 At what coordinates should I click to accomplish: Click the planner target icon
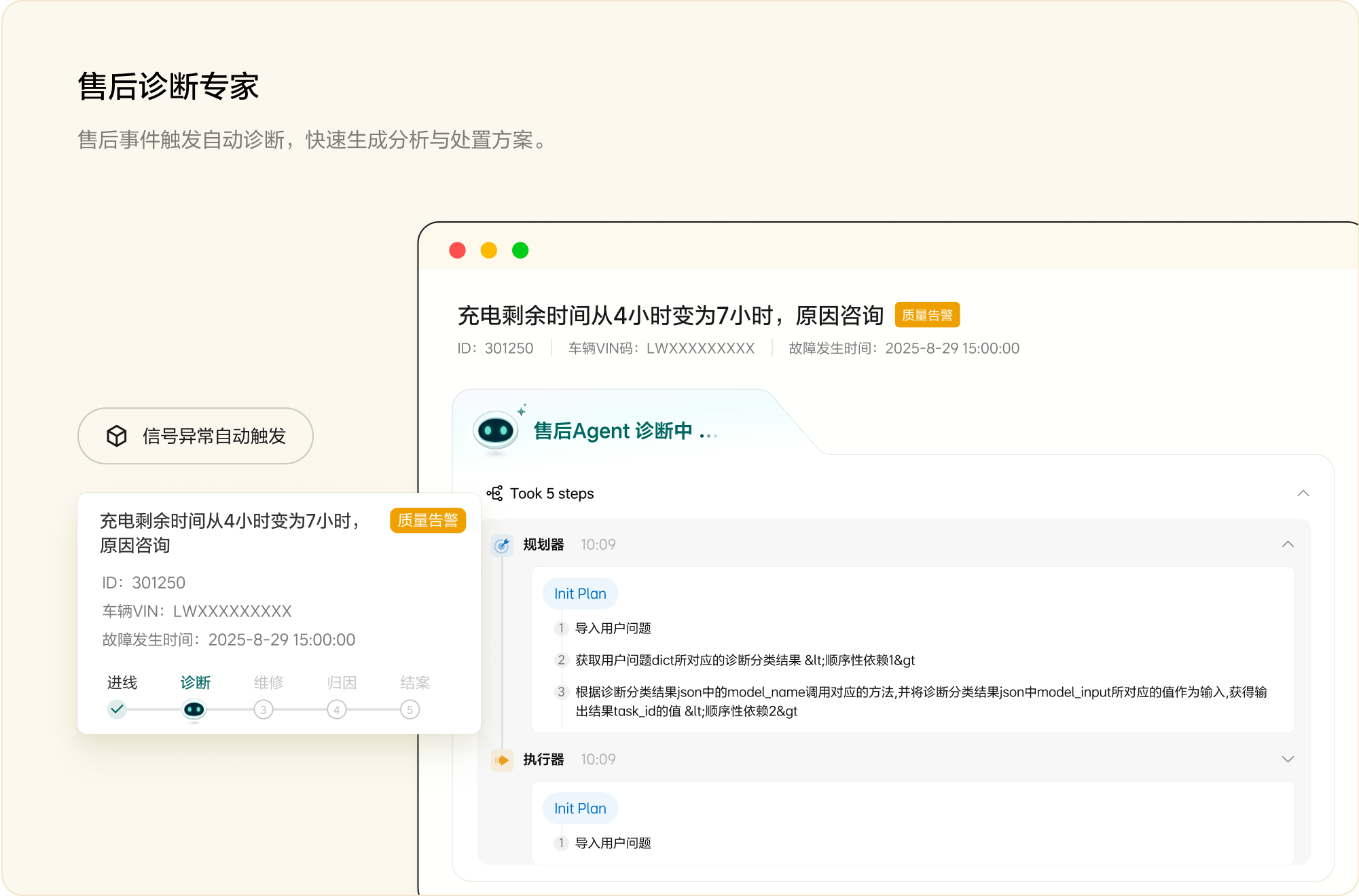click(502, 545)
